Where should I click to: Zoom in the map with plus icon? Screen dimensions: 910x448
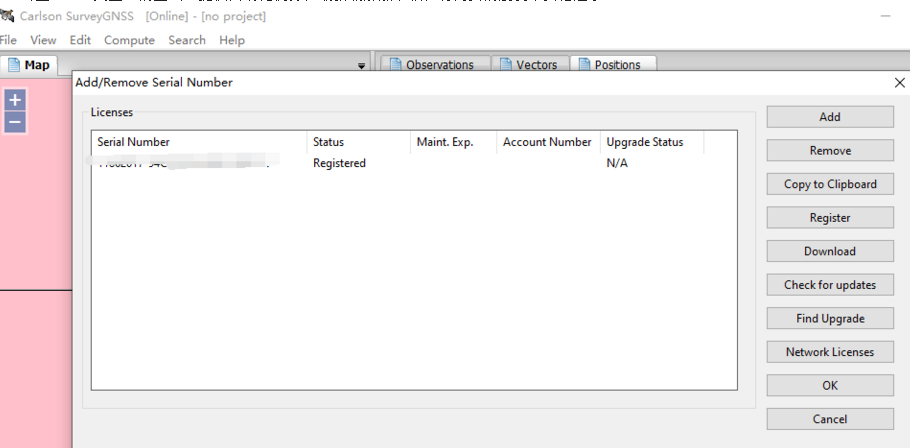(x=15, y=100)
